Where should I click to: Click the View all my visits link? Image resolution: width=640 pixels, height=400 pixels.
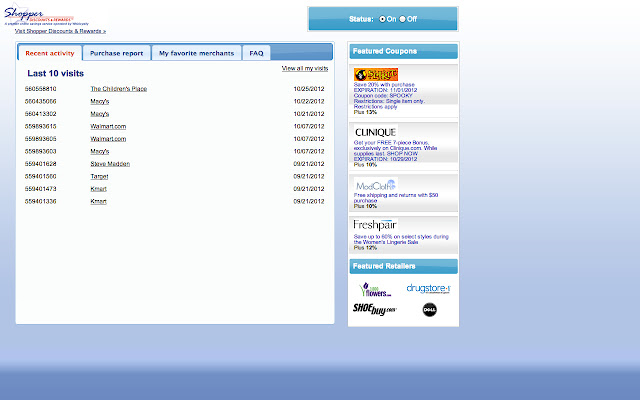click(x=305, y=68)
